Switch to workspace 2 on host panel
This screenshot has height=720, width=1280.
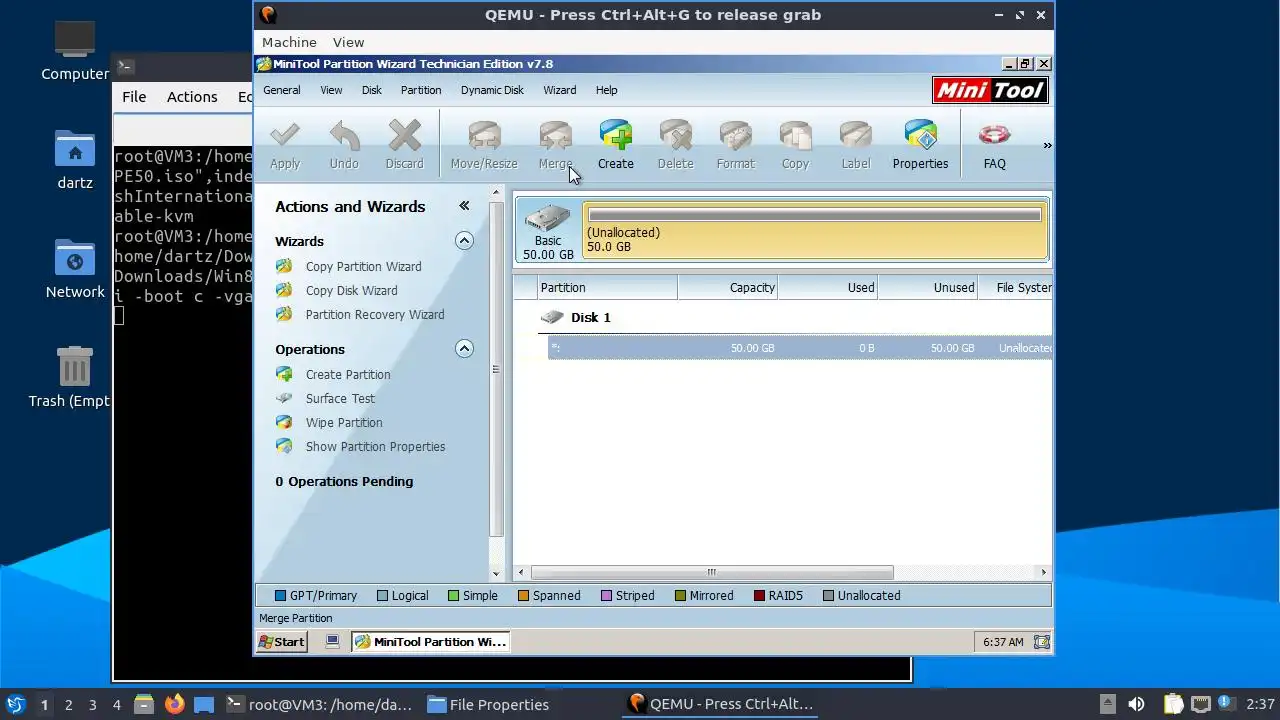(x=68, y=704)
